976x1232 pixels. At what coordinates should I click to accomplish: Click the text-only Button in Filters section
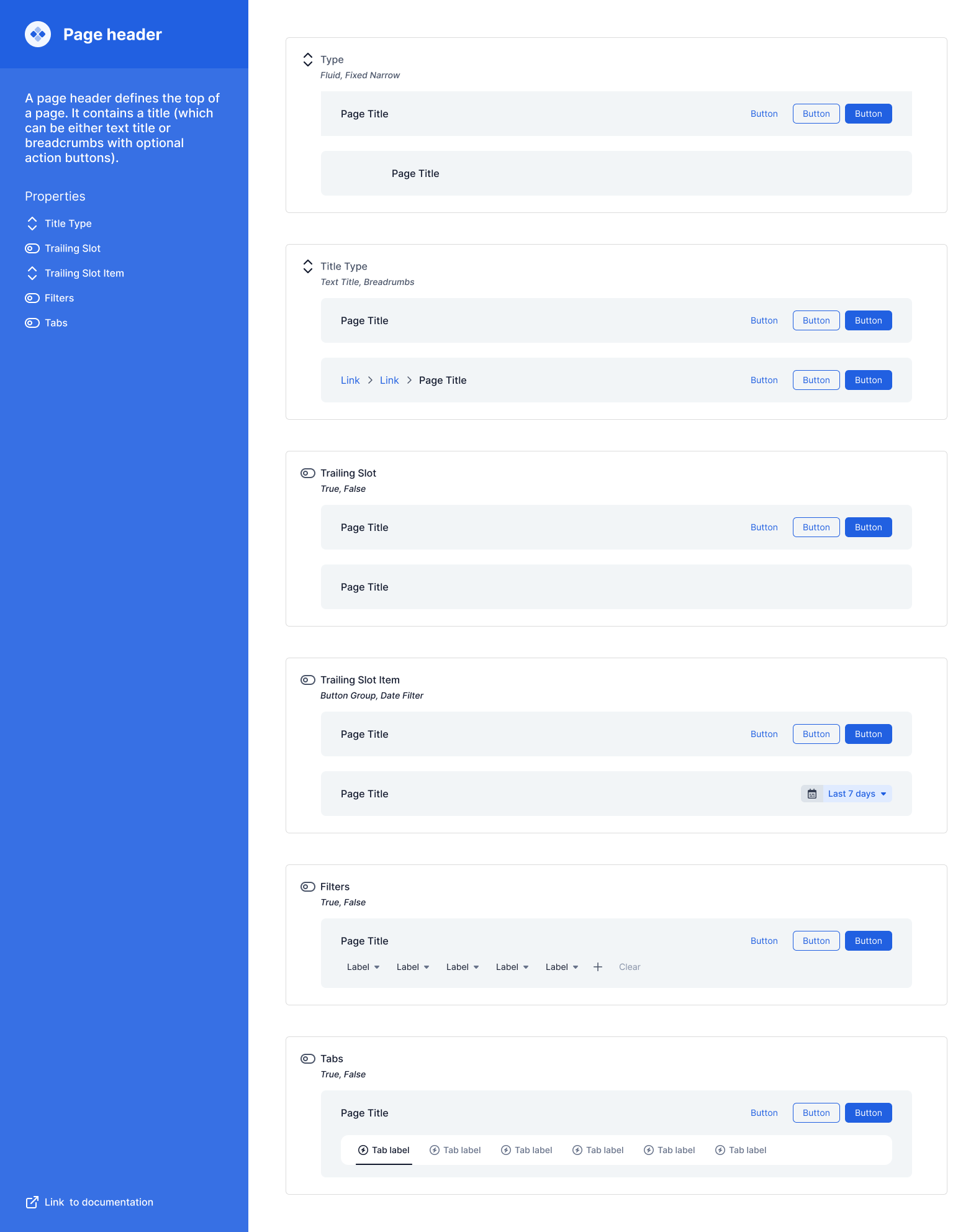pyautogui.click(x=764, y=941)
